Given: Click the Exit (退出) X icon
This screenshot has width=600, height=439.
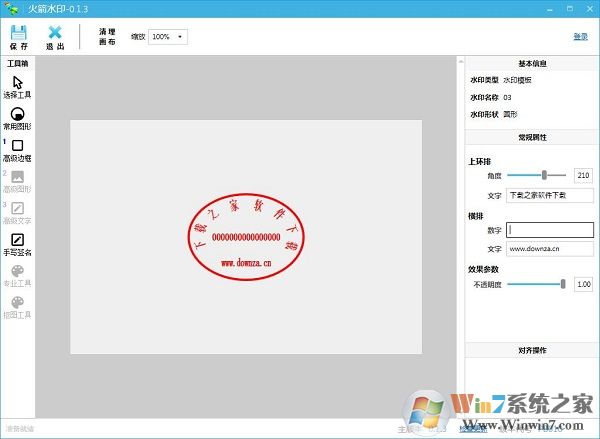Looking at the screenshot, I should pos(55,33).
